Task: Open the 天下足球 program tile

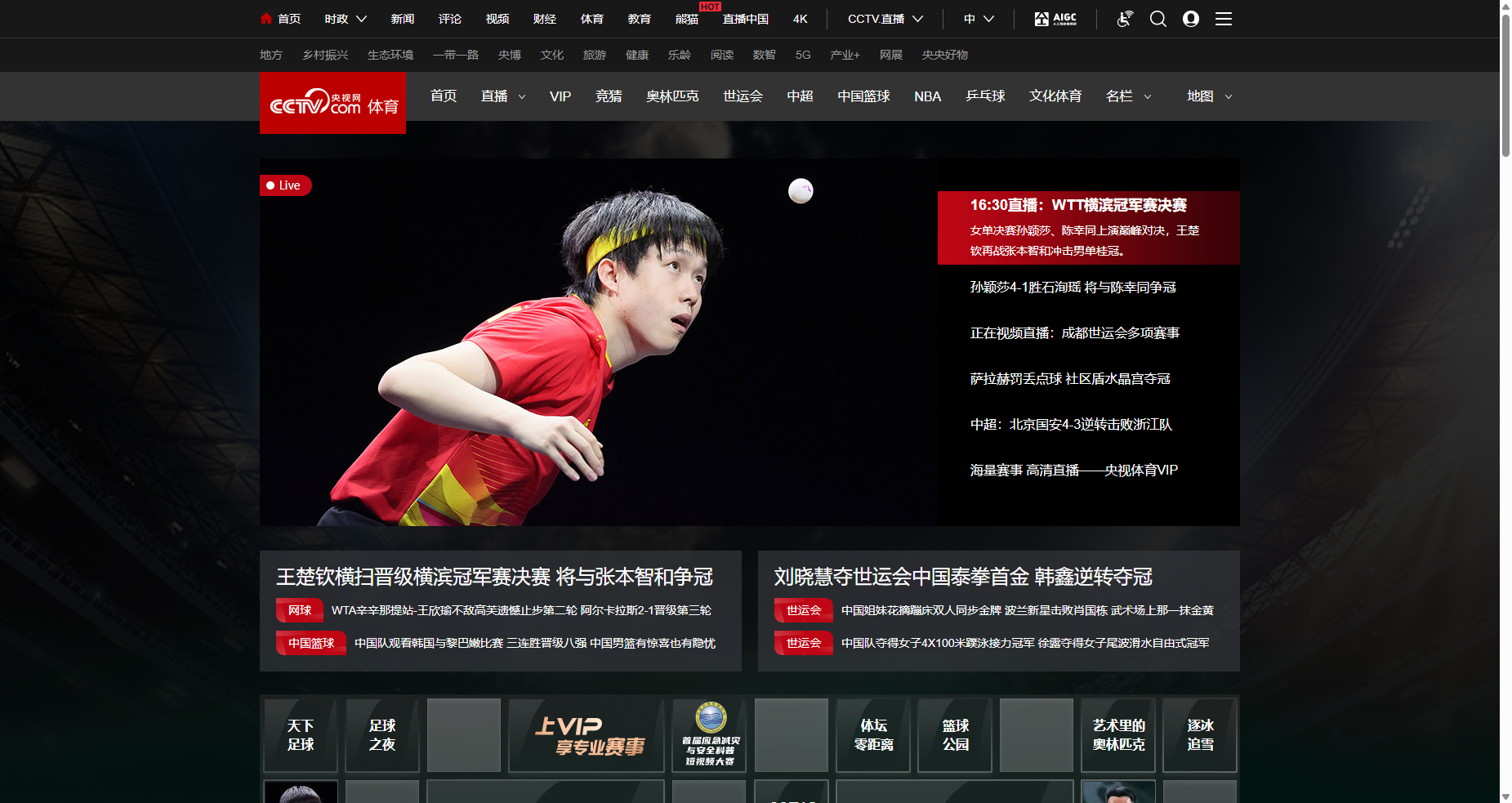Action: coord(301,735)
